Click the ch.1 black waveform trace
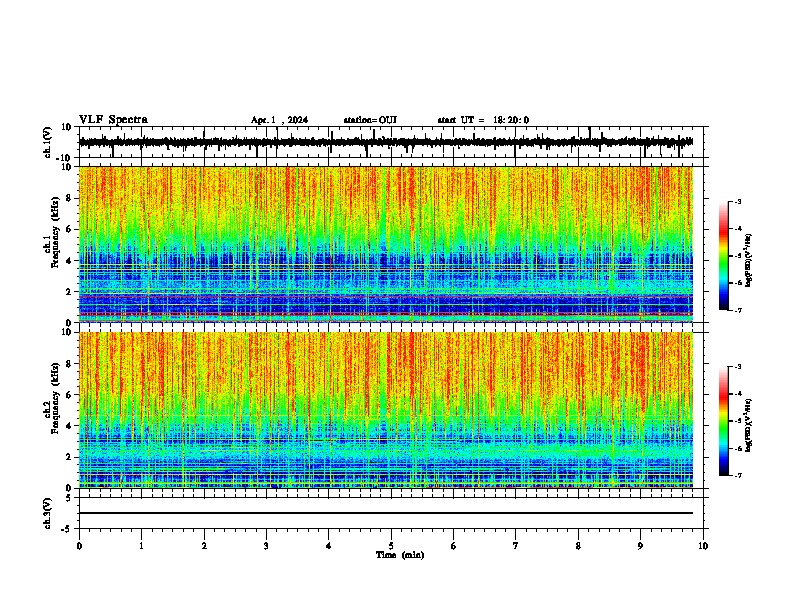 click(x=385, y=142)
